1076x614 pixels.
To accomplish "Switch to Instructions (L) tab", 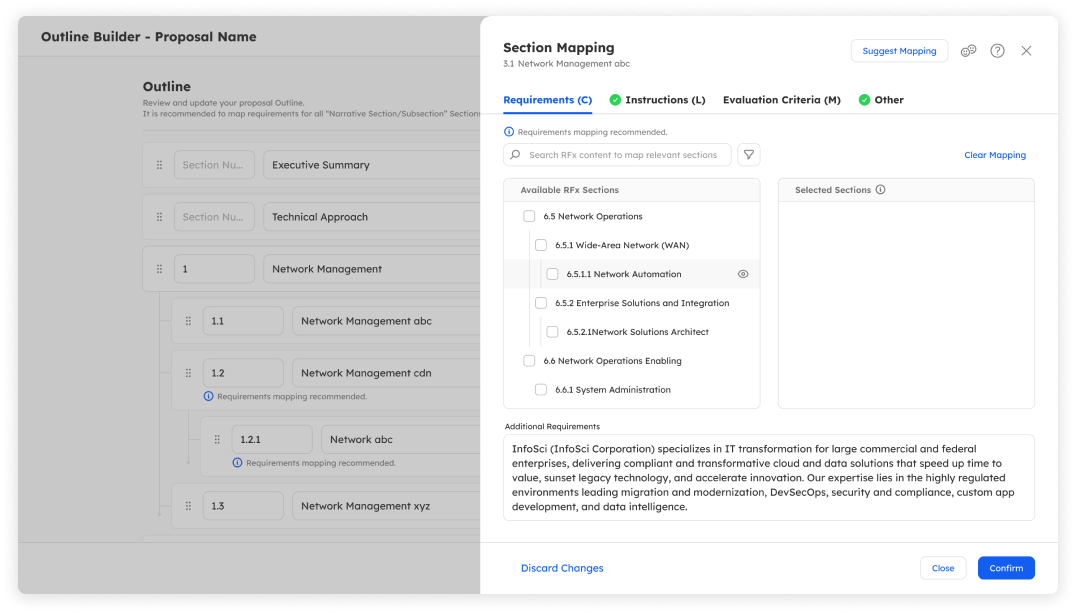I will pyautogui.click(x=657, y=100).
